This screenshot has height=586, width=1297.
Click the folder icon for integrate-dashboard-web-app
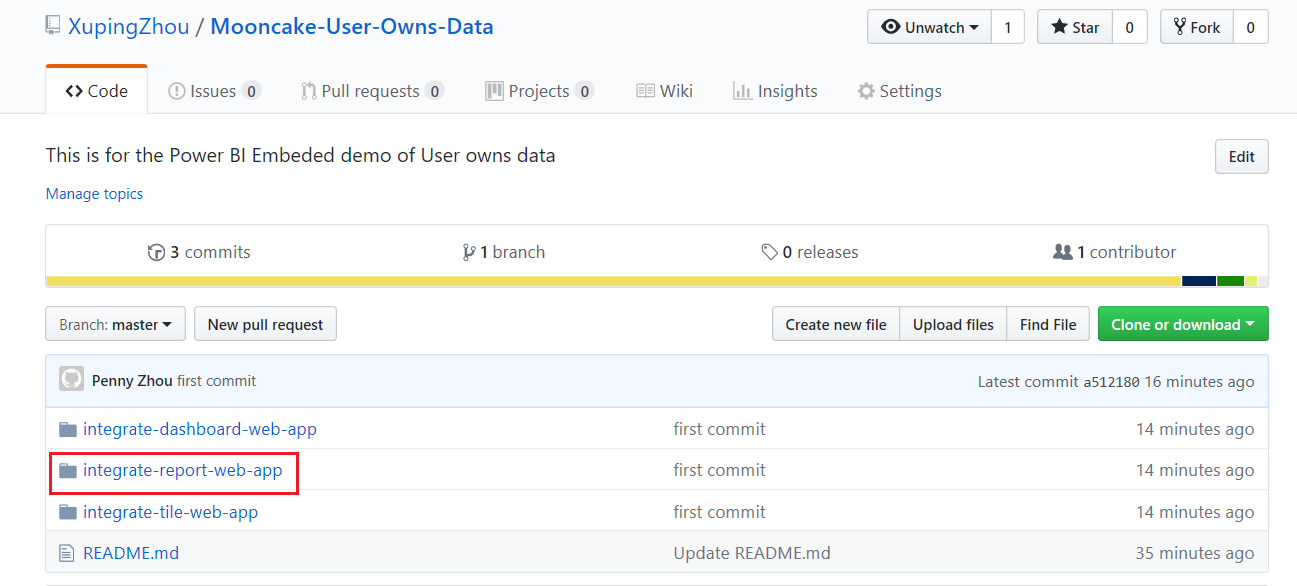[x=67, y=429]
